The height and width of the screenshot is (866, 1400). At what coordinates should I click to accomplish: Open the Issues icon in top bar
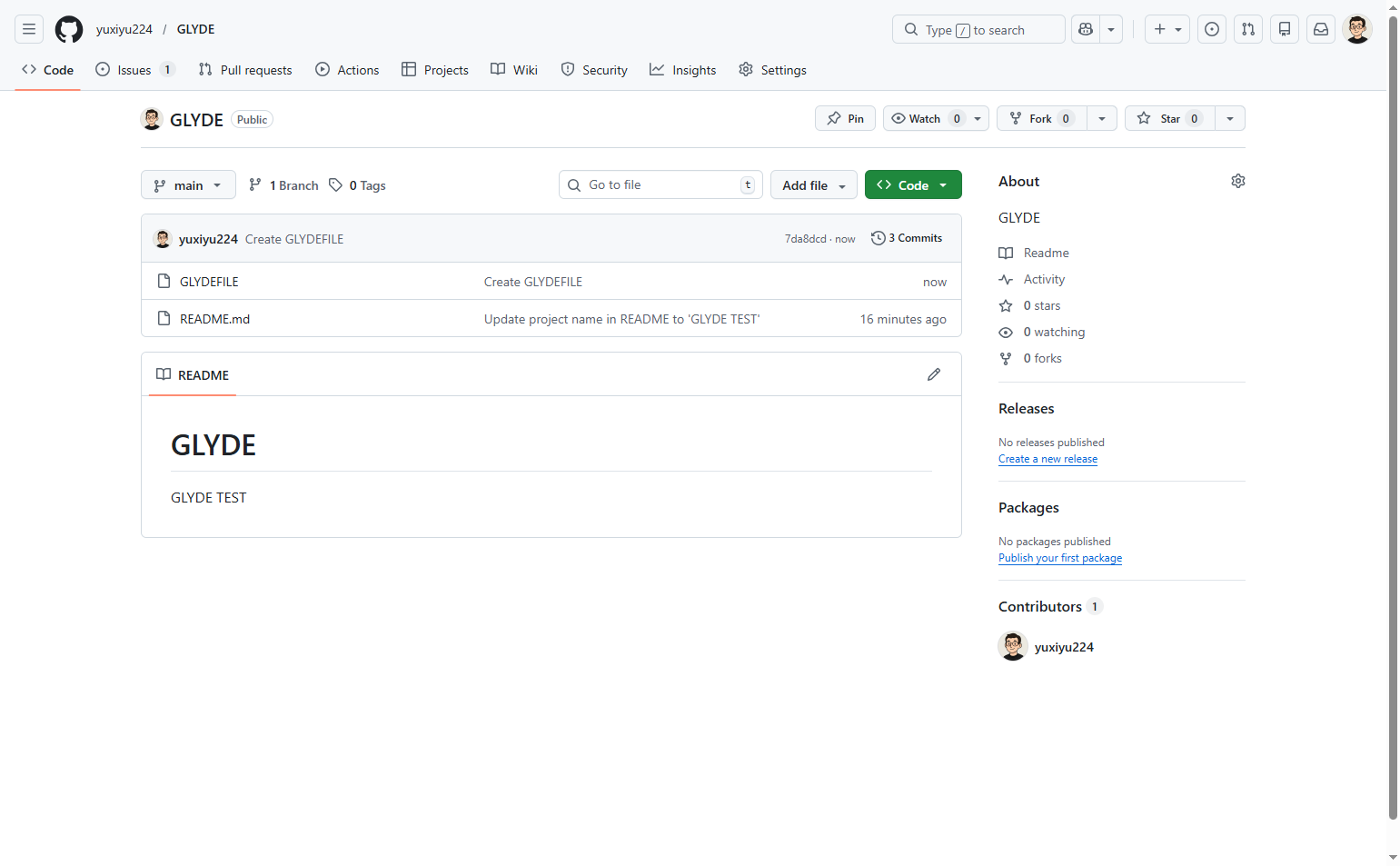click(x=1212, y=29)
